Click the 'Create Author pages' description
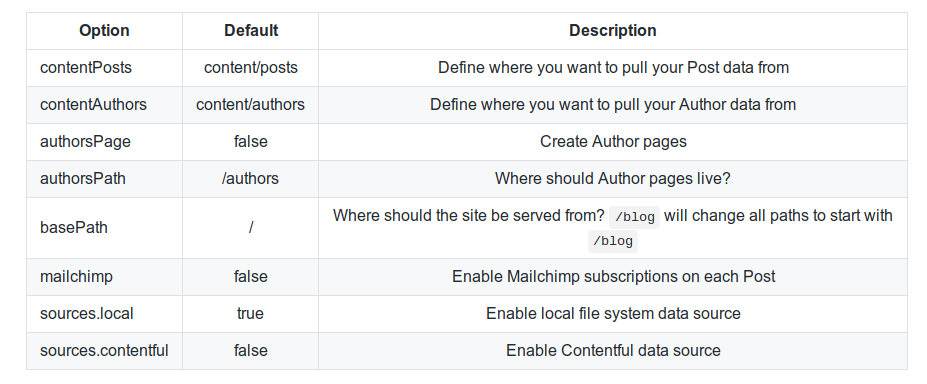The width and height of the screenshot is (927, 384). point(613,142)
